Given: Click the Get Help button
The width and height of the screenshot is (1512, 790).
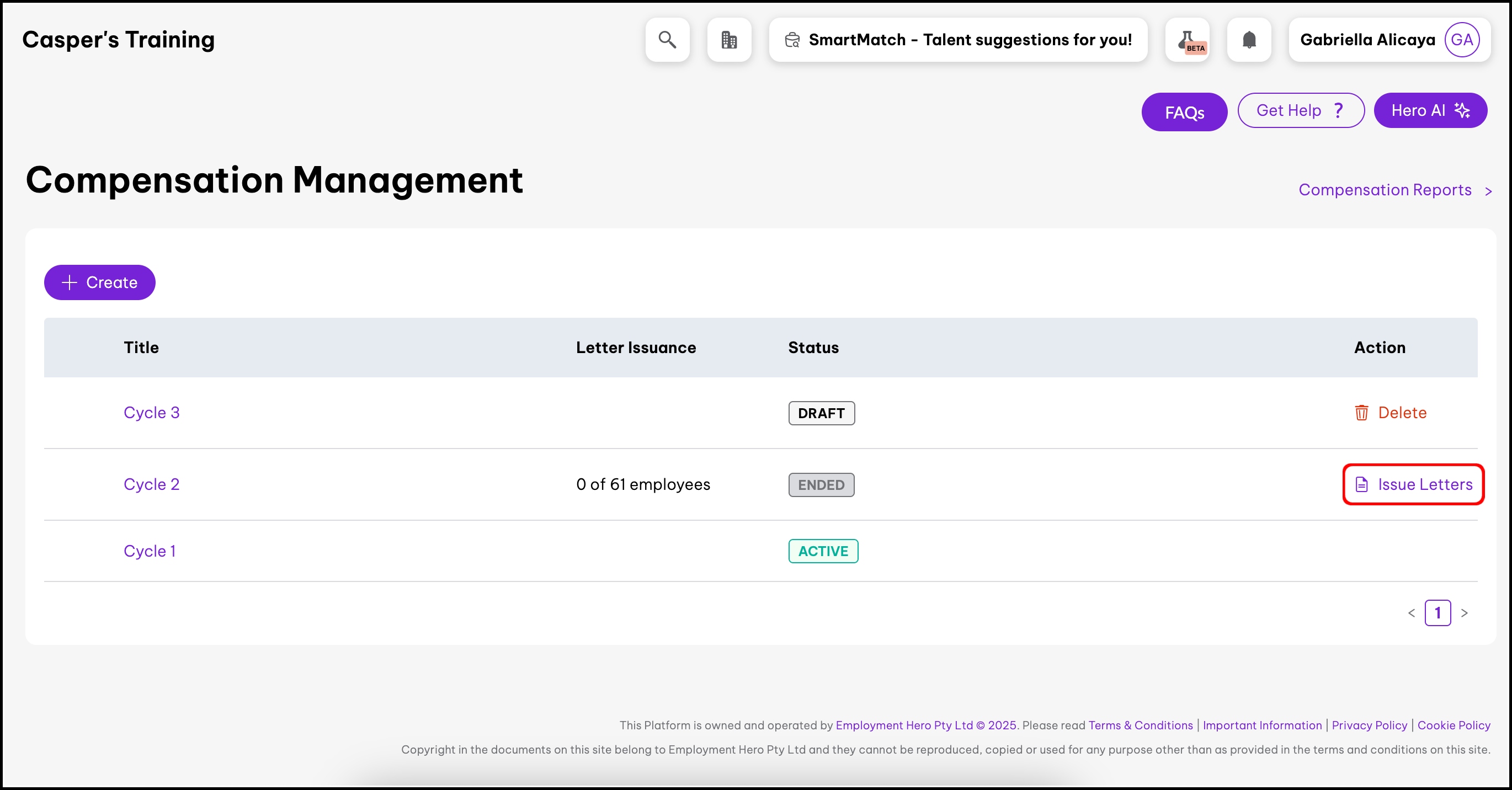Looking at the screenshot, I should pyautogui.click(x=1300, y=110).
